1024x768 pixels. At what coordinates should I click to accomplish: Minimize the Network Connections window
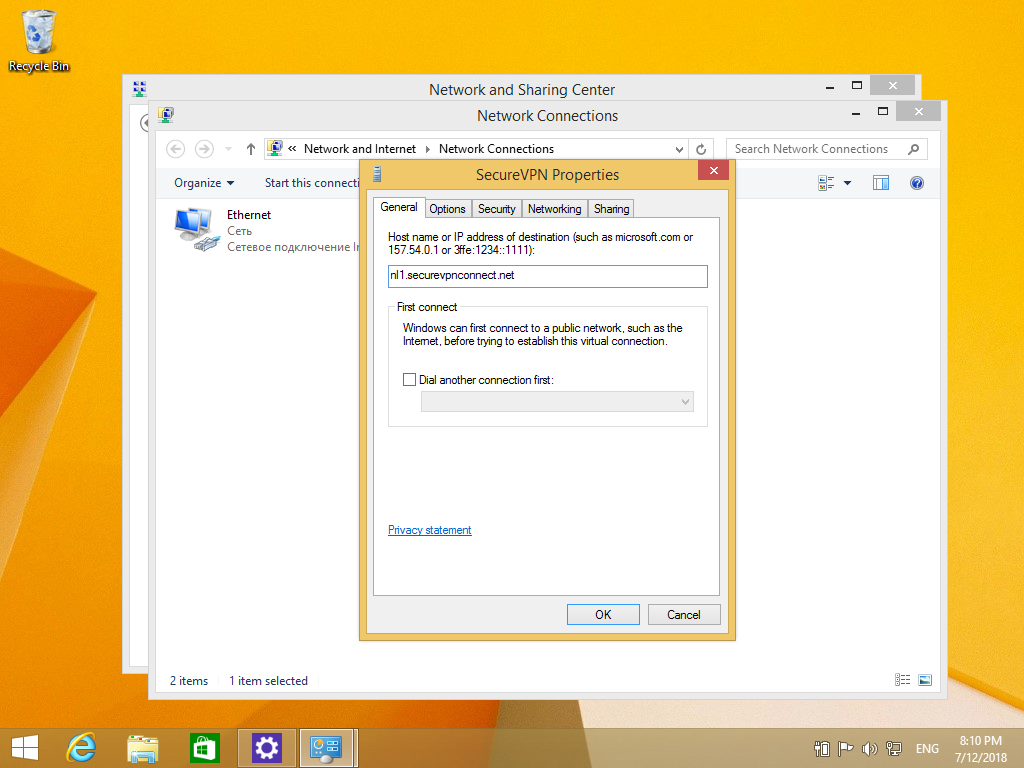tap(856, 112)
